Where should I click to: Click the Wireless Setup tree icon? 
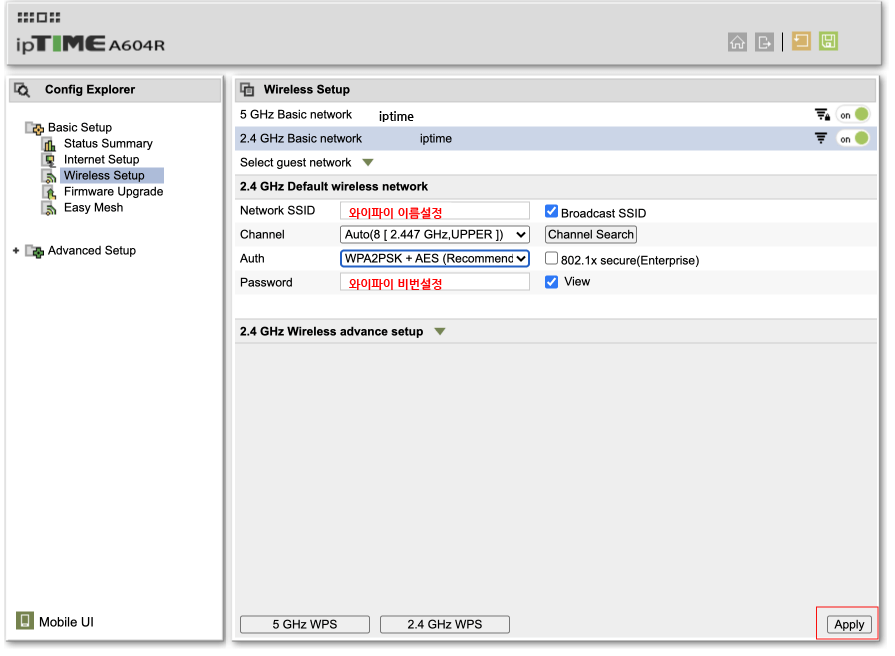(50, 176)
